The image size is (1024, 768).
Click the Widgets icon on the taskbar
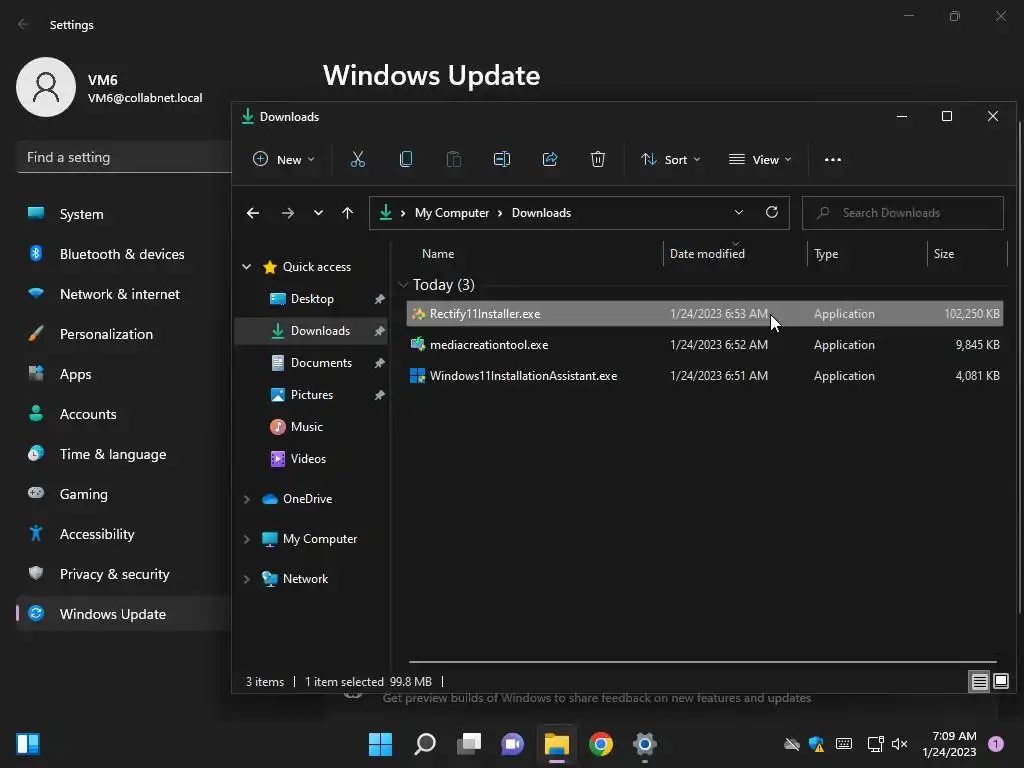tap(28, 744)
